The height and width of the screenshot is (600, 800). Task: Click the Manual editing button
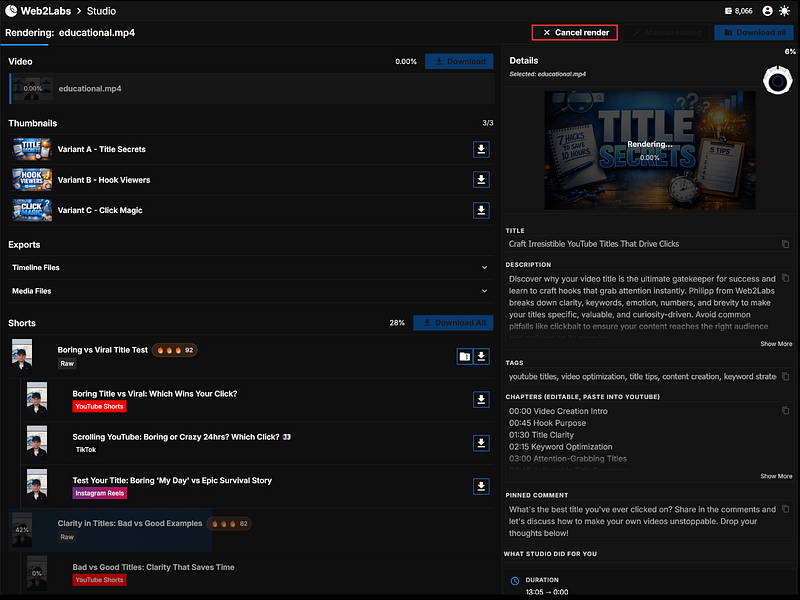667,33
